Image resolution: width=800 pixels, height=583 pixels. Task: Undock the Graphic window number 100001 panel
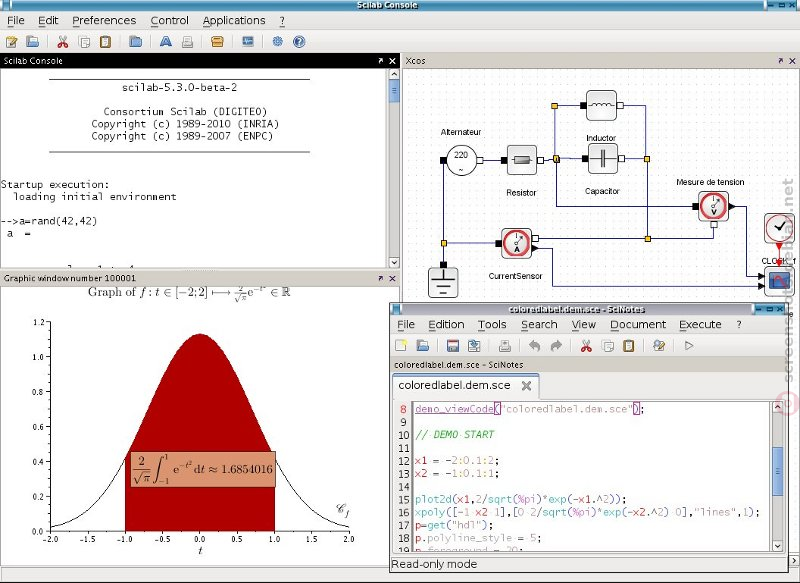381,278
